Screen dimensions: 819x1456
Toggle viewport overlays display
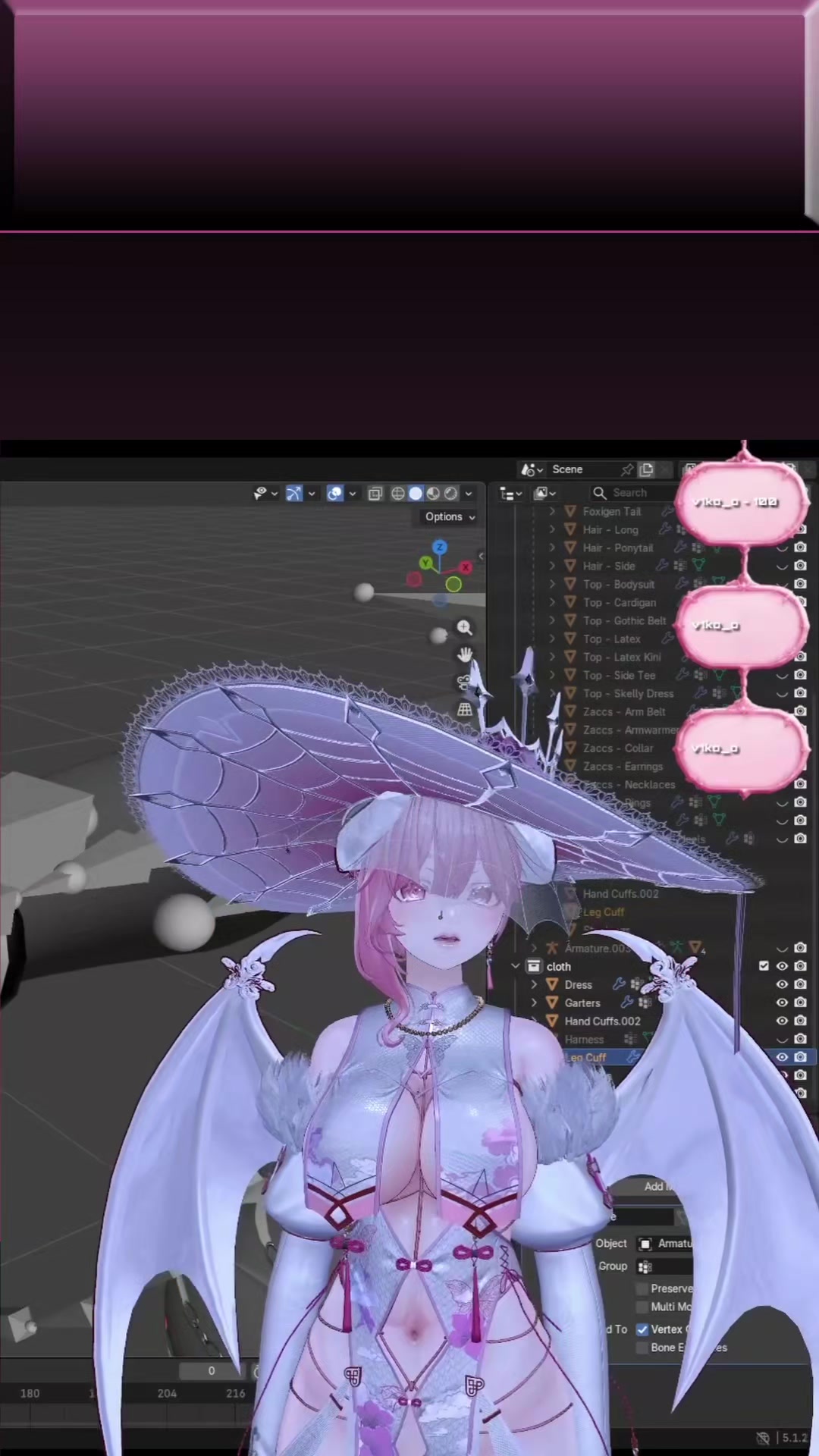pyautogui.click(x=334, y=494)
